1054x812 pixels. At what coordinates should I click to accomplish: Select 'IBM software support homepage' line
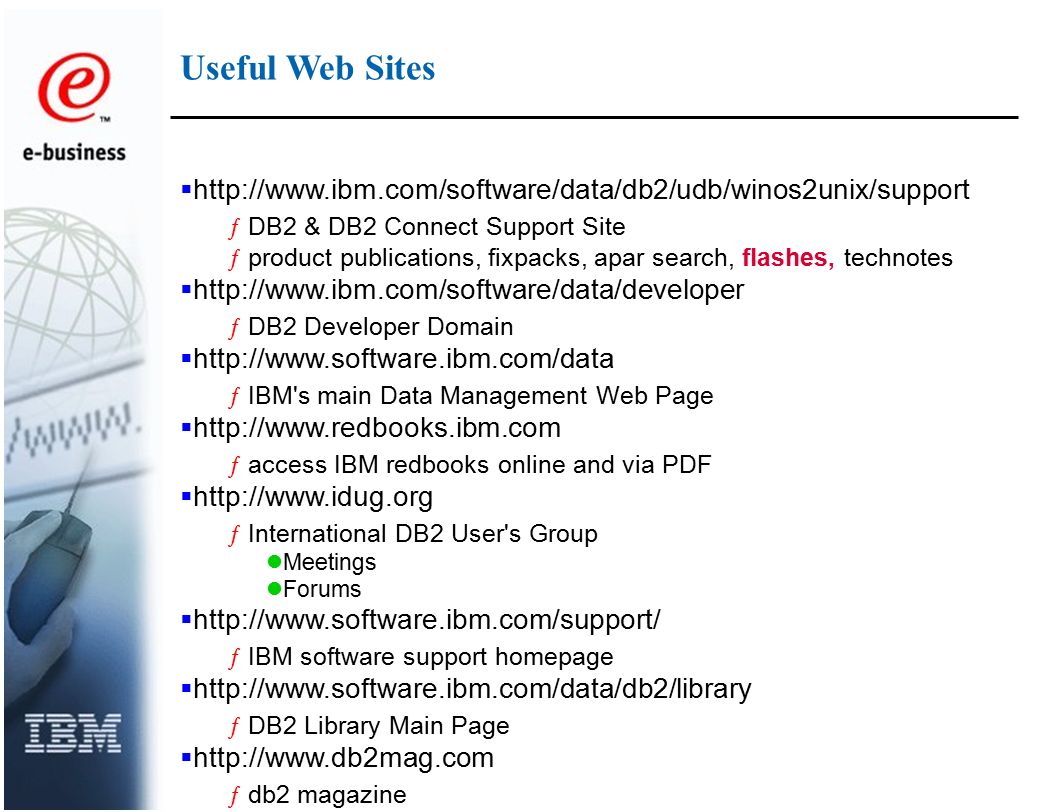point(430,657)
